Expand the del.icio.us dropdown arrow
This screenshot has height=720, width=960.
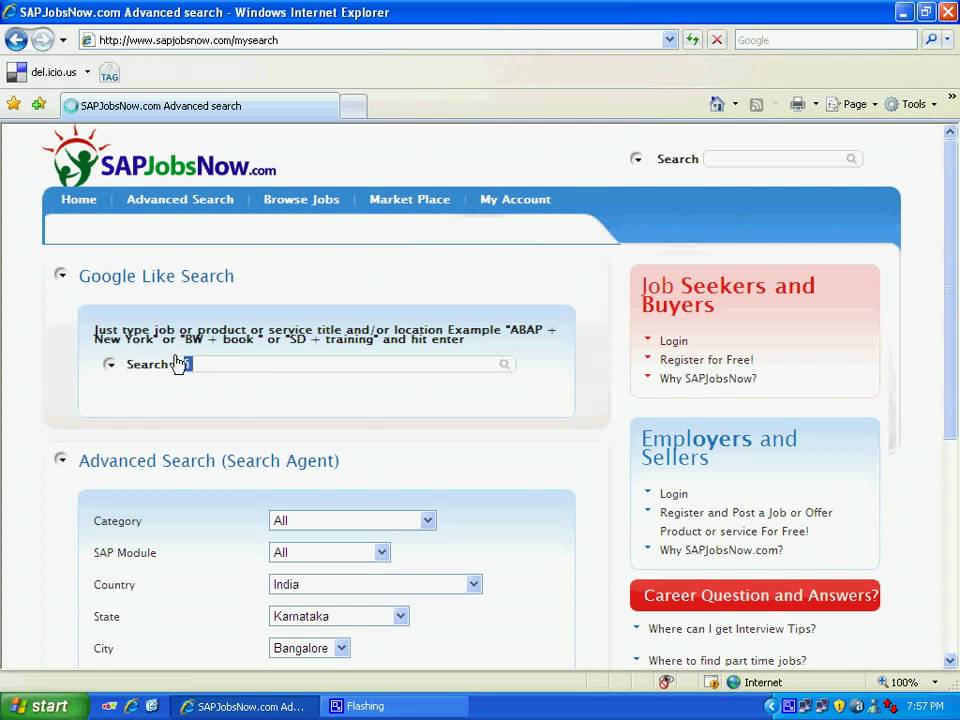[x=87, y=72]
